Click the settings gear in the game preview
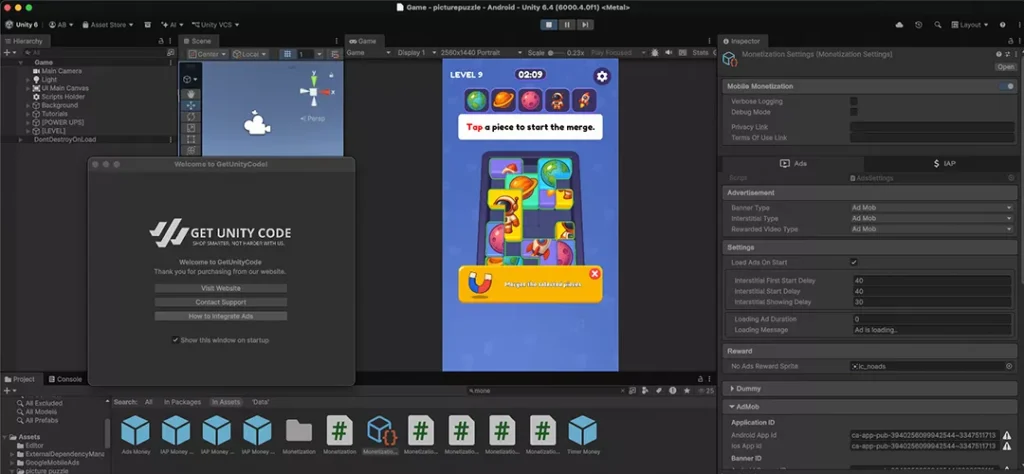This screenshot has height=474, width=1024. [601, 76]
